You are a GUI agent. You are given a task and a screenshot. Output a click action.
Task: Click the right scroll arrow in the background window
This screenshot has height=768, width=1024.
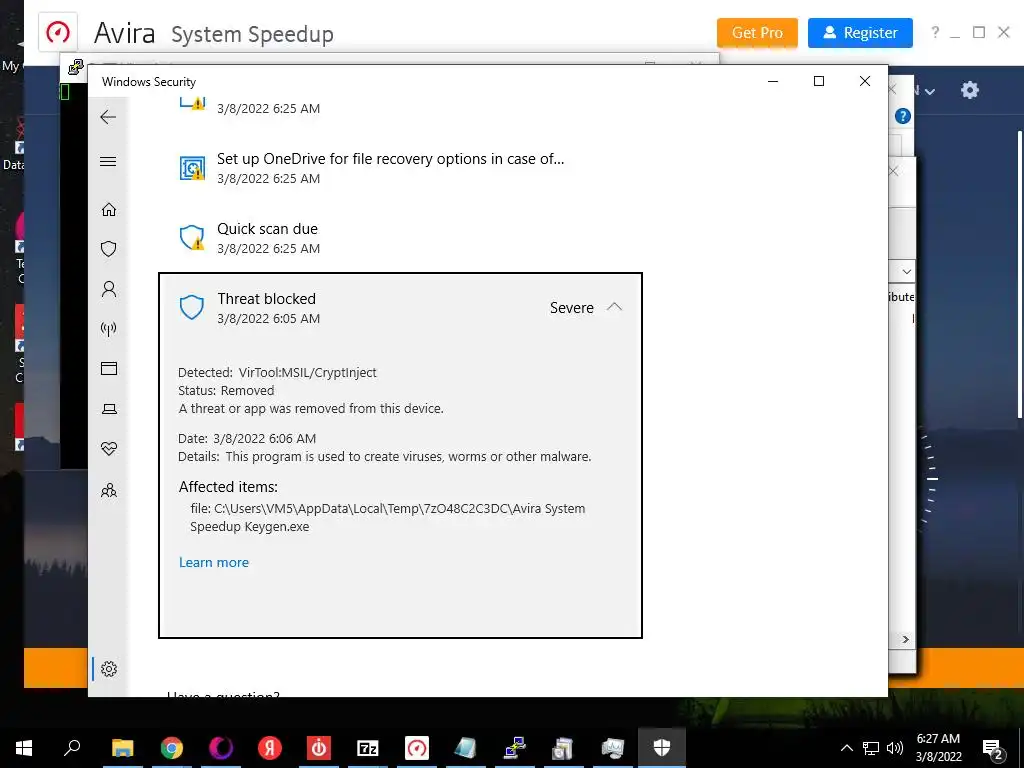tap(905, 639)
